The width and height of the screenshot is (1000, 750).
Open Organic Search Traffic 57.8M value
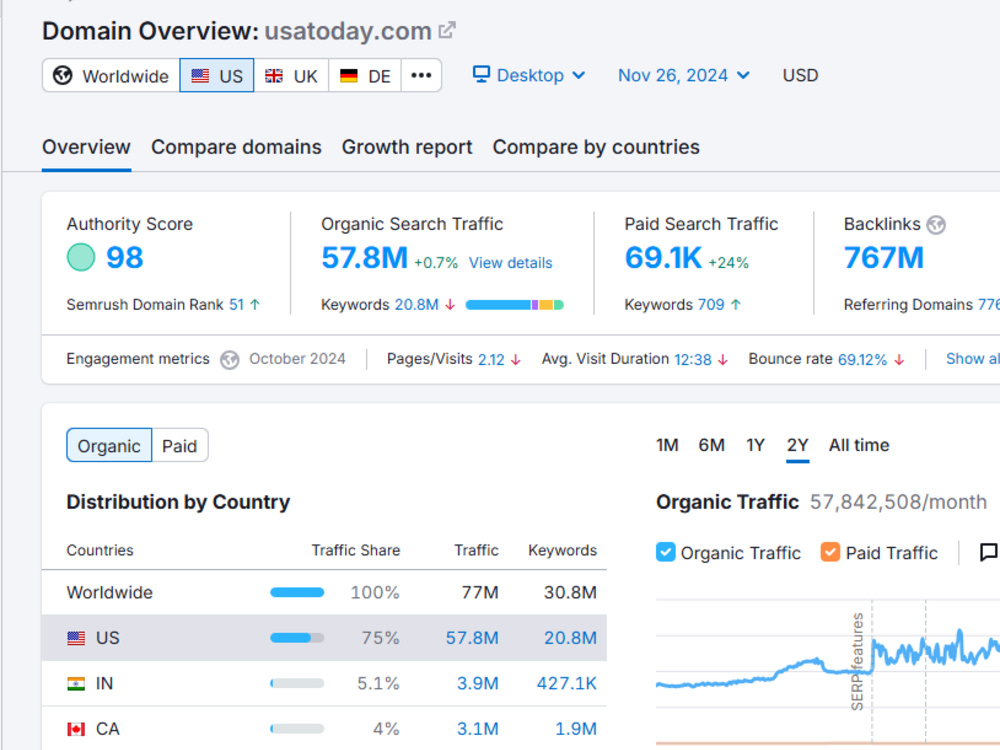[364, 258]
